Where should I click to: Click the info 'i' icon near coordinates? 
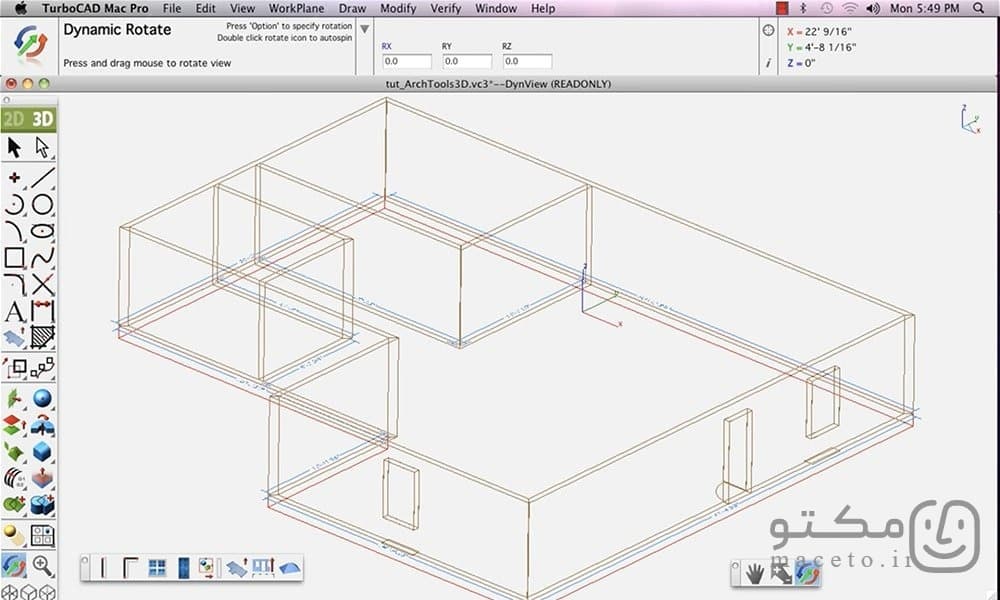point(768,62)
